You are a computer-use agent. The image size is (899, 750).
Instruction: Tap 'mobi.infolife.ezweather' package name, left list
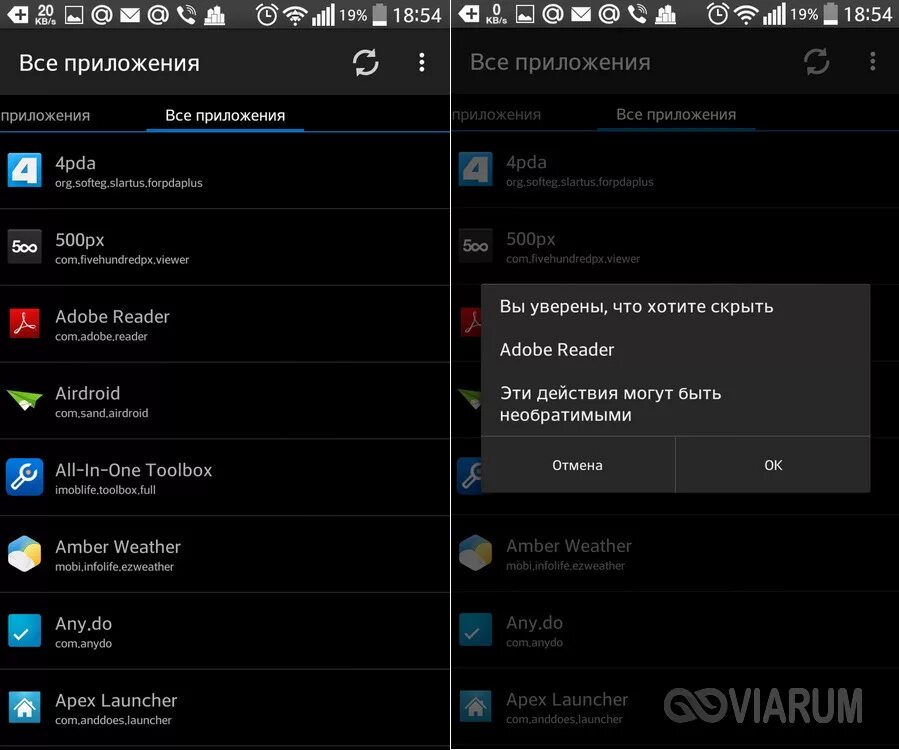(x=115, y=567)
